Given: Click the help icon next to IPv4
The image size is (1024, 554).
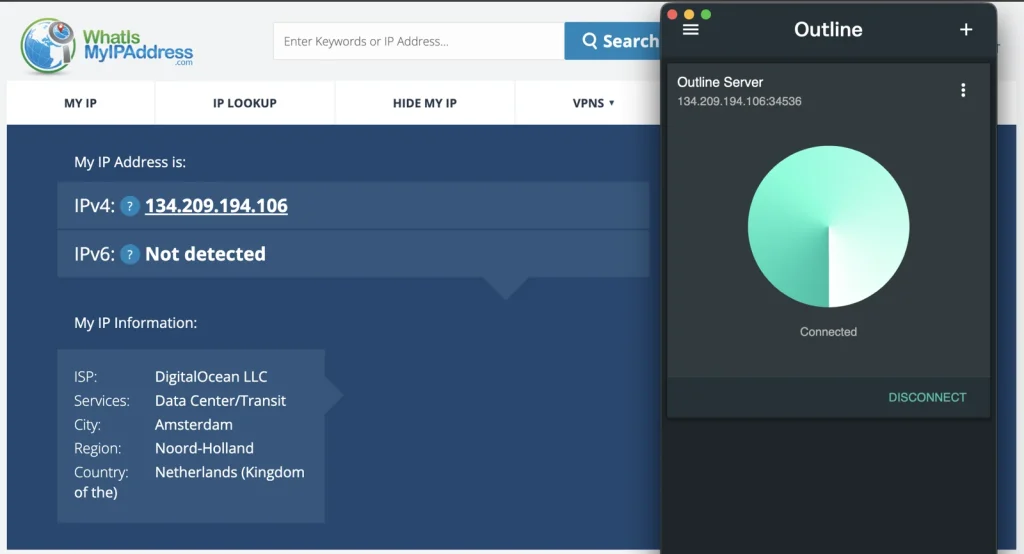Looking at the screenshot, I should (x=129, y=207).
